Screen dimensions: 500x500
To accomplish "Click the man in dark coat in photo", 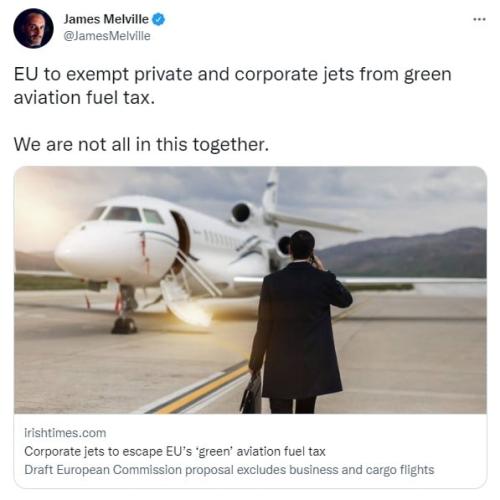I will point(300,322).
